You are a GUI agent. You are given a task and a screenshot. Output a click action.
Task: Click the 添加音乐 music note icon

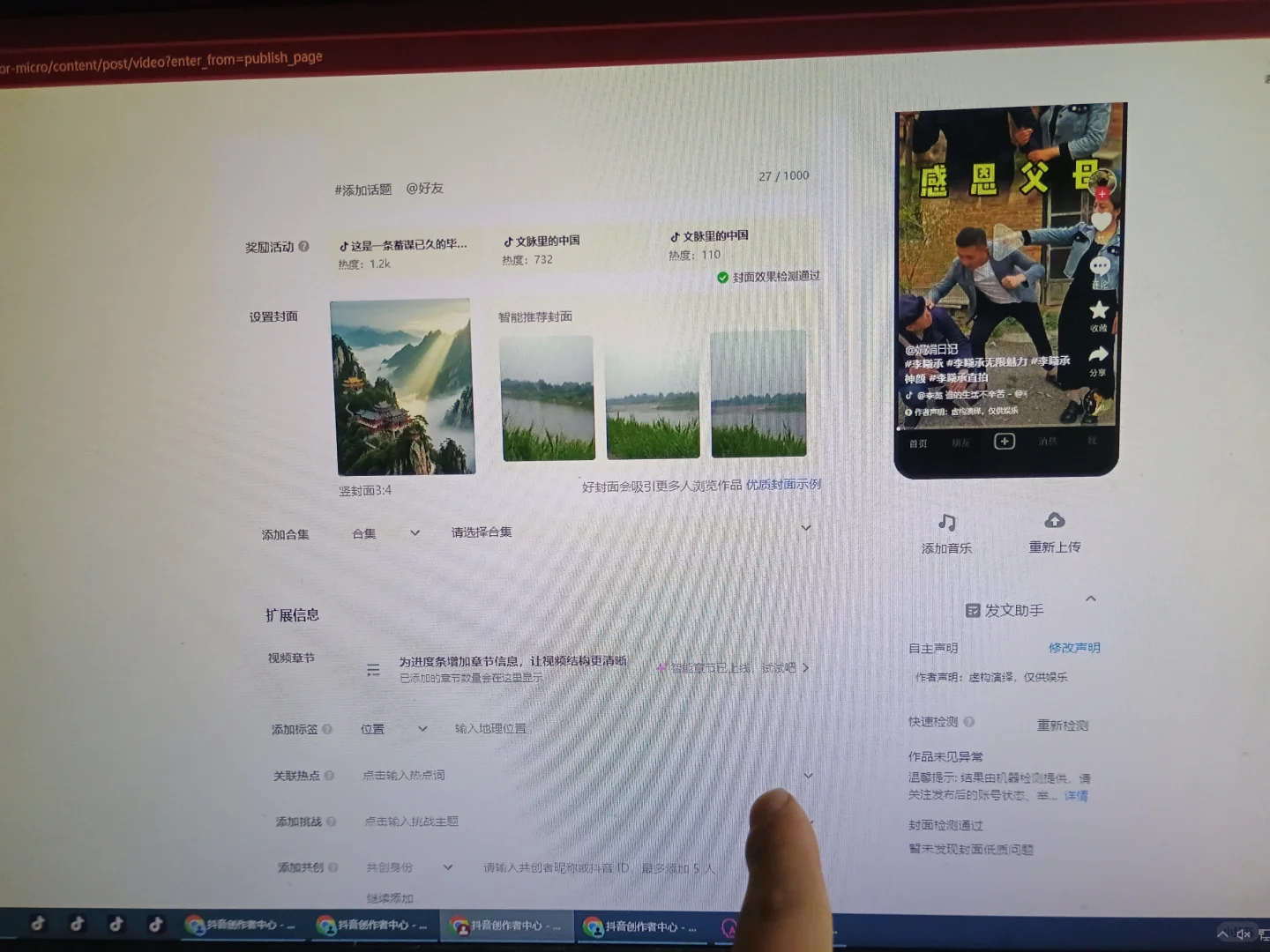pos(946,522)
